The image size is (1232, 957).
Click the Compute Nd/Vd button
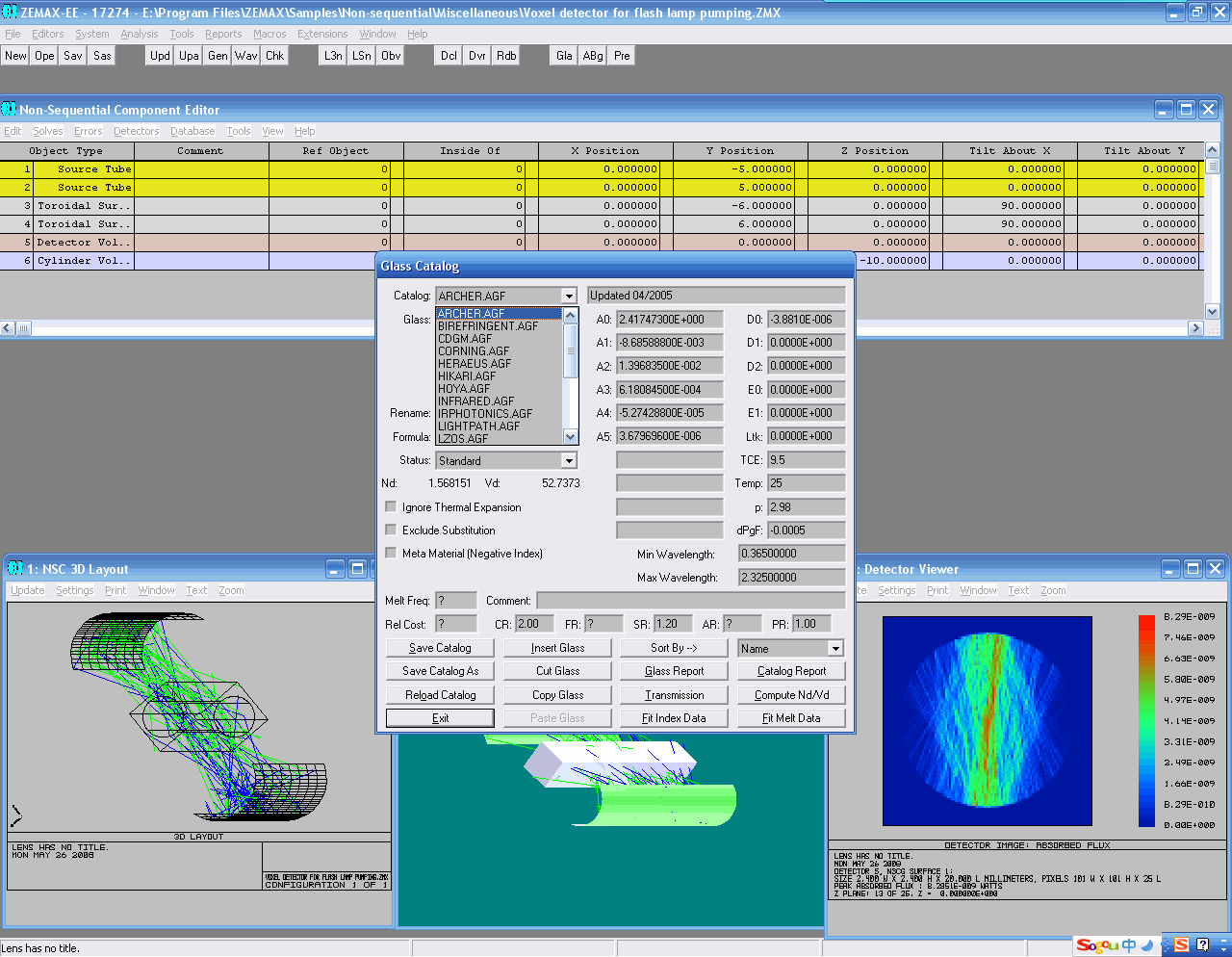[x=791, y=694]
